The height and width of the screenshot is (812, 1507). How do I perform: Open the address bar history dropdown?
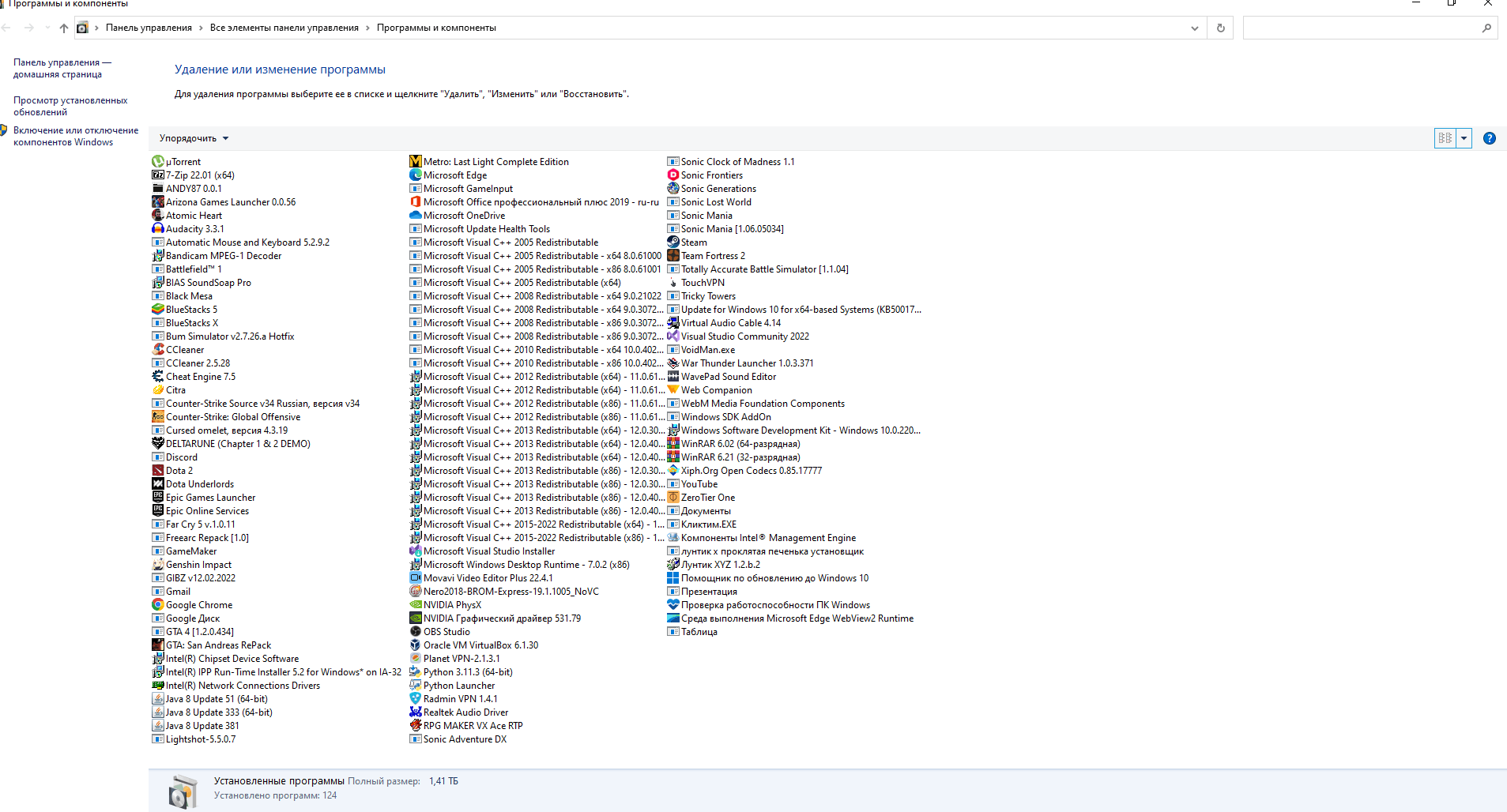click(x=1195, y=28)
